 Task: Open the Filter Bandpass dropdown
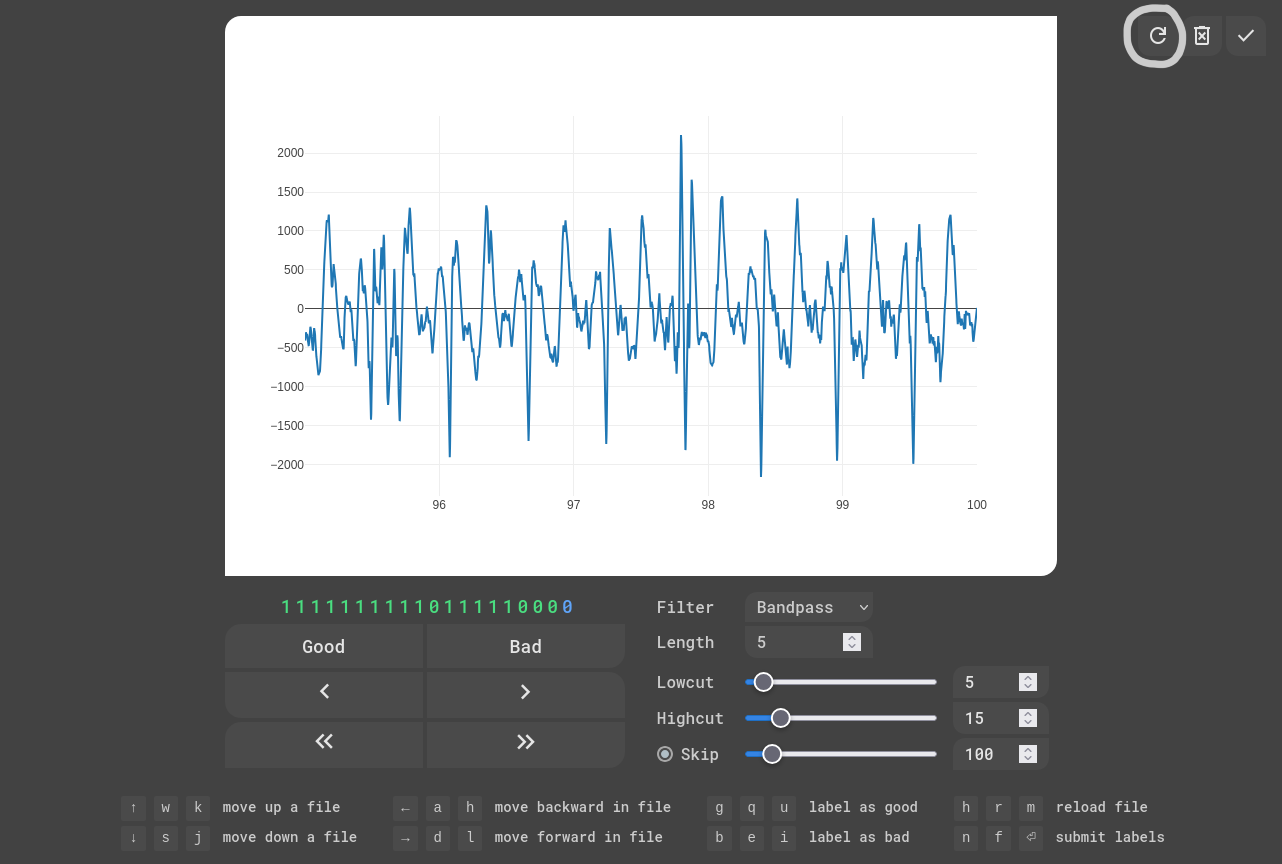point(809,607)
